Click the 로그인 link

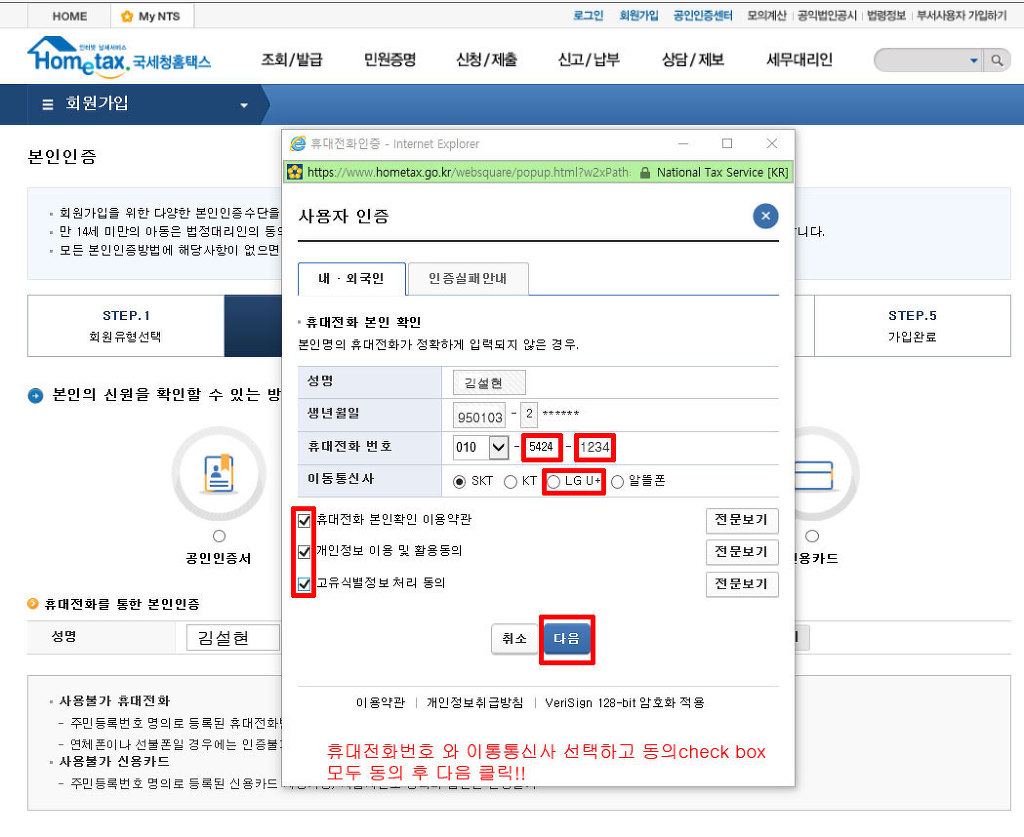pos(588,16)
